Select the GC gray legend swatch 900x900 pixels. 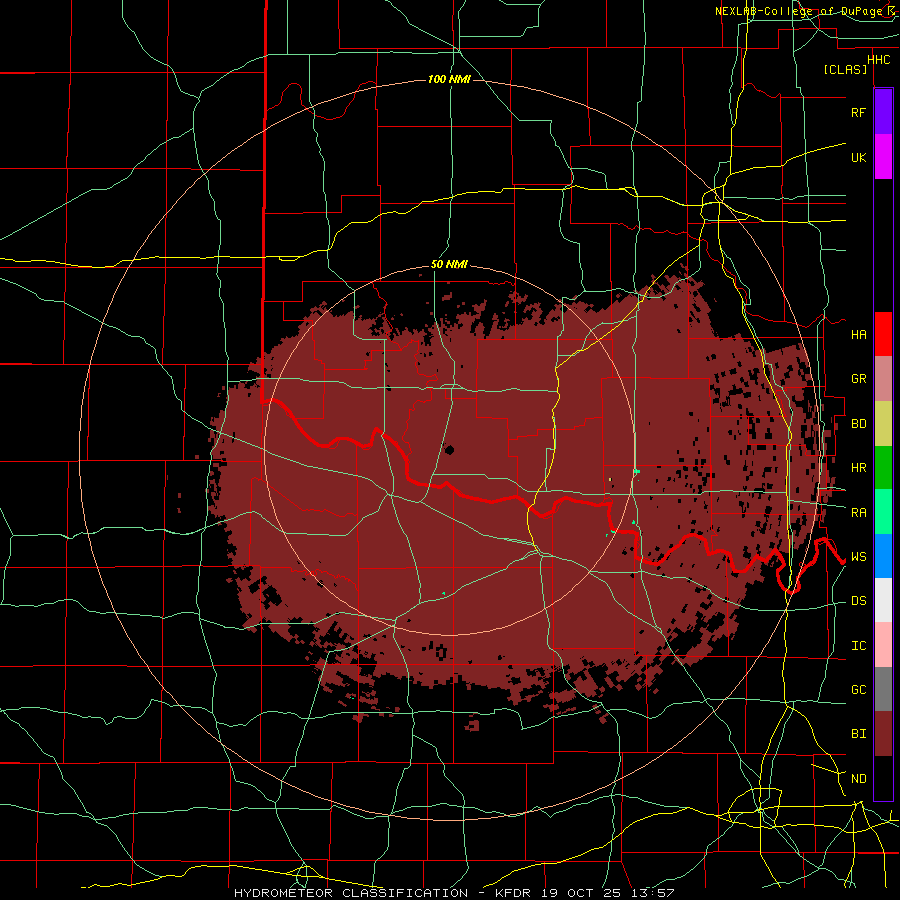[883, 689]
